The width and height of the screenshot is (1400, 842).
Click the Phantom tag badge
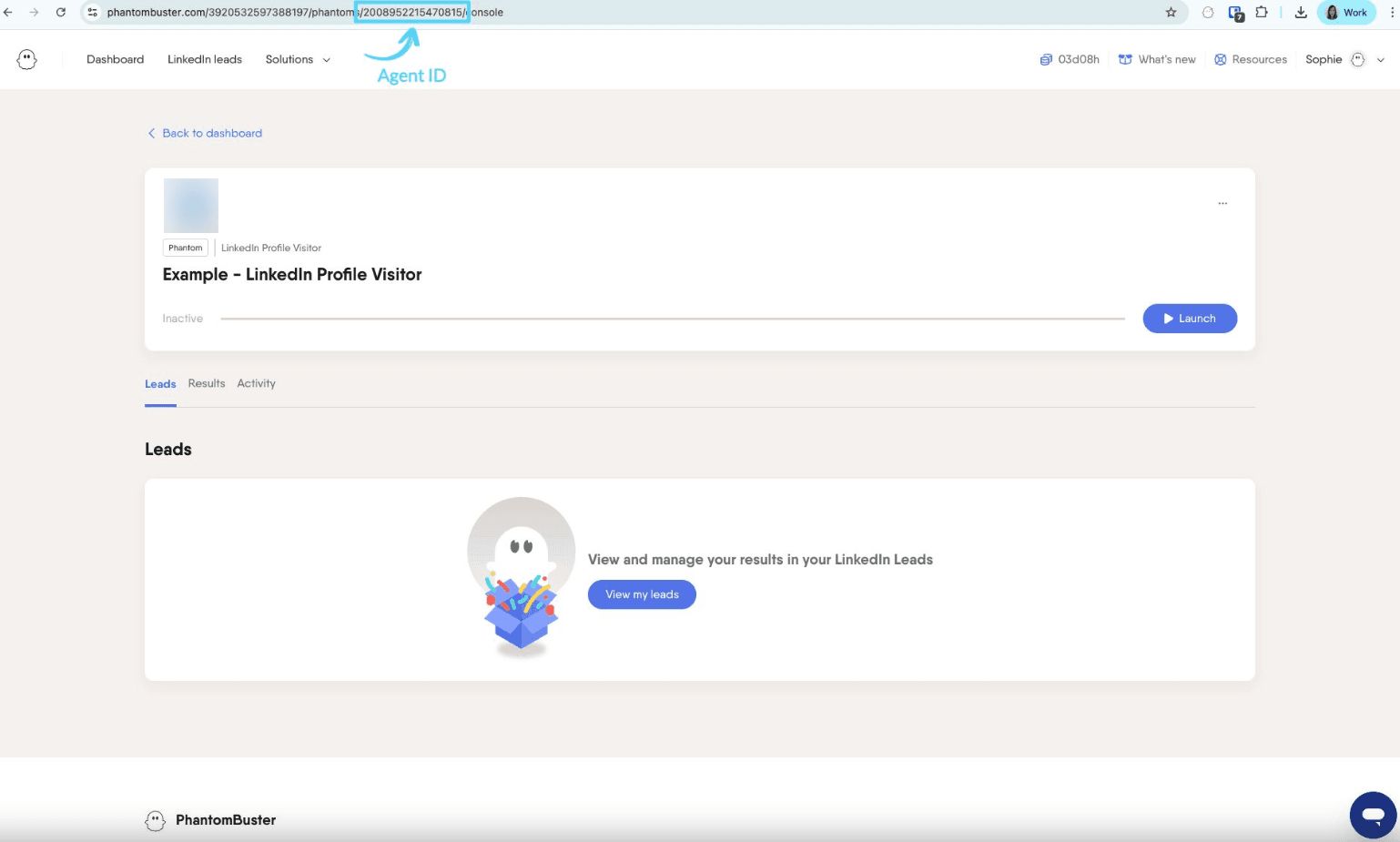tap(186, 248)
